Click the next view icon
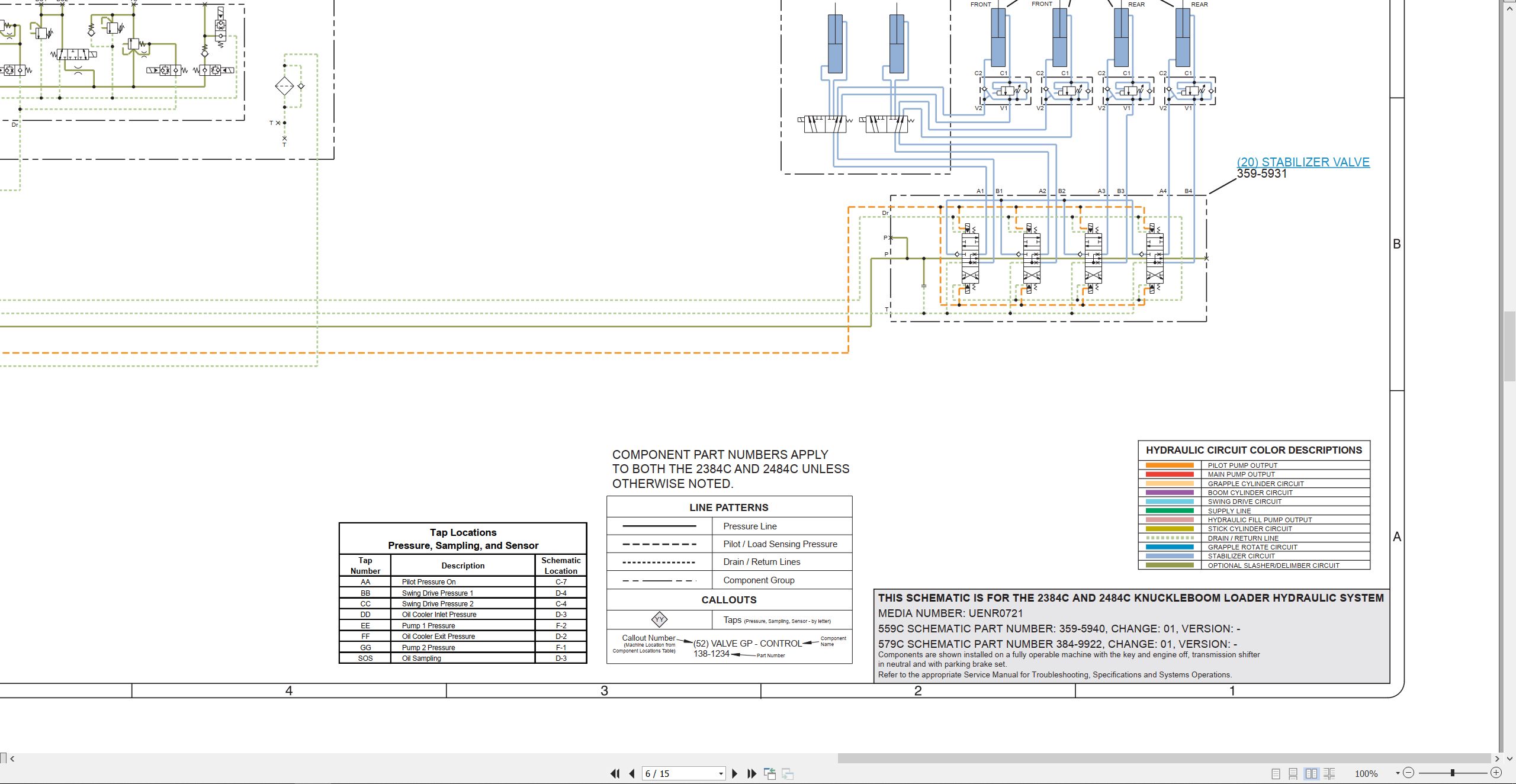Screen dimensions: 1516x784 (x=788, y=773)
